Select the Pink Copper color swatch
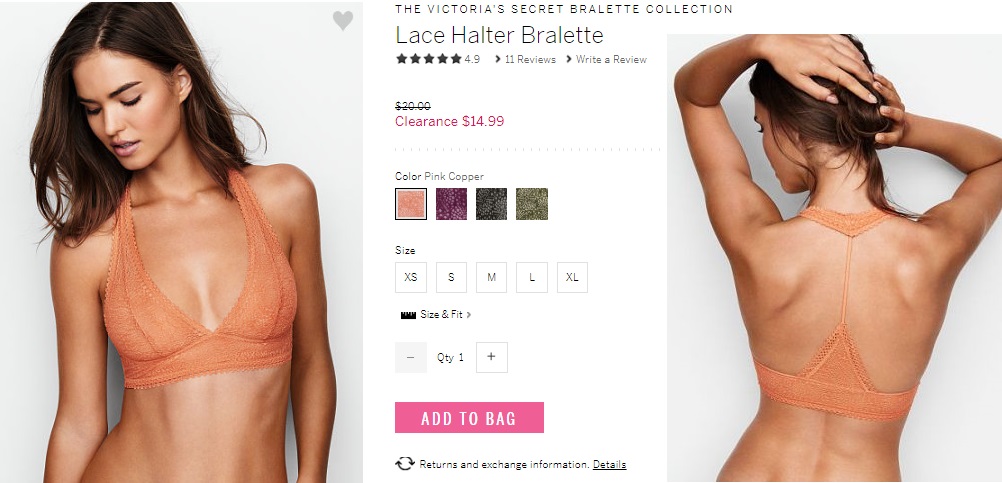Screen dimensions: 1002x483 [411, 204]
